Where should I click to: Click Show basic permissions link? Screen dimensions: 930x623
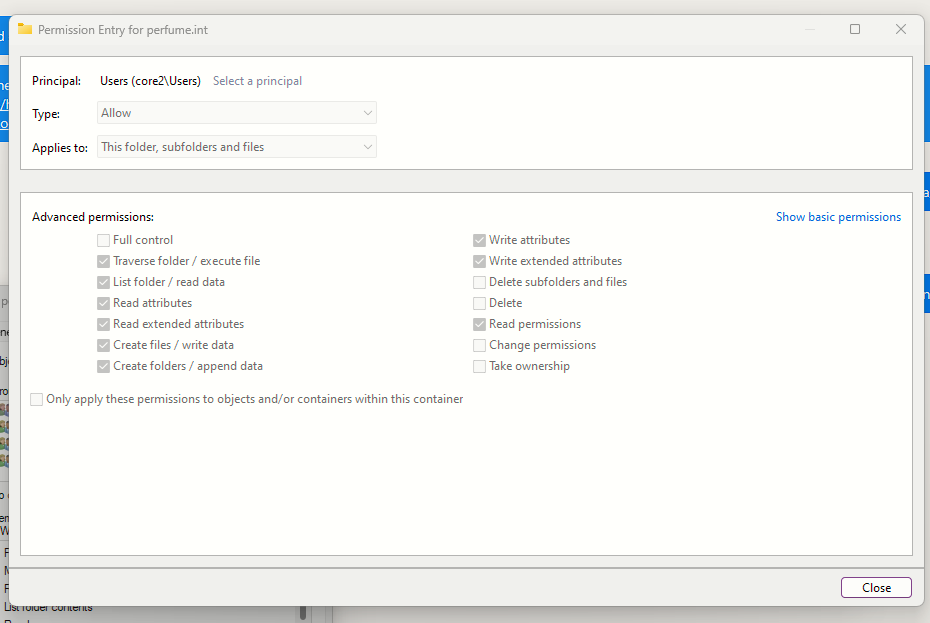coord(838,217)
